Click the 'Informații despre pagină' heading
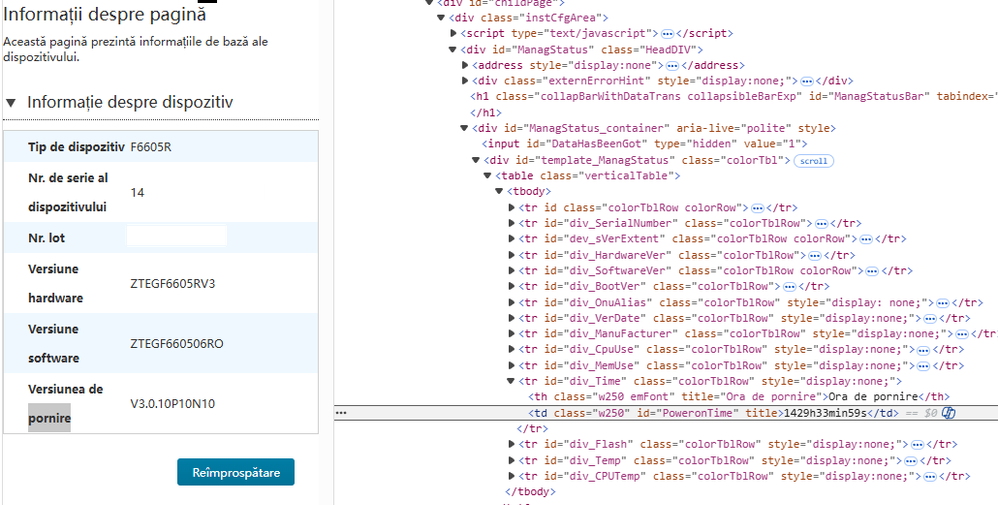The image size is (998, 505). 105,15
